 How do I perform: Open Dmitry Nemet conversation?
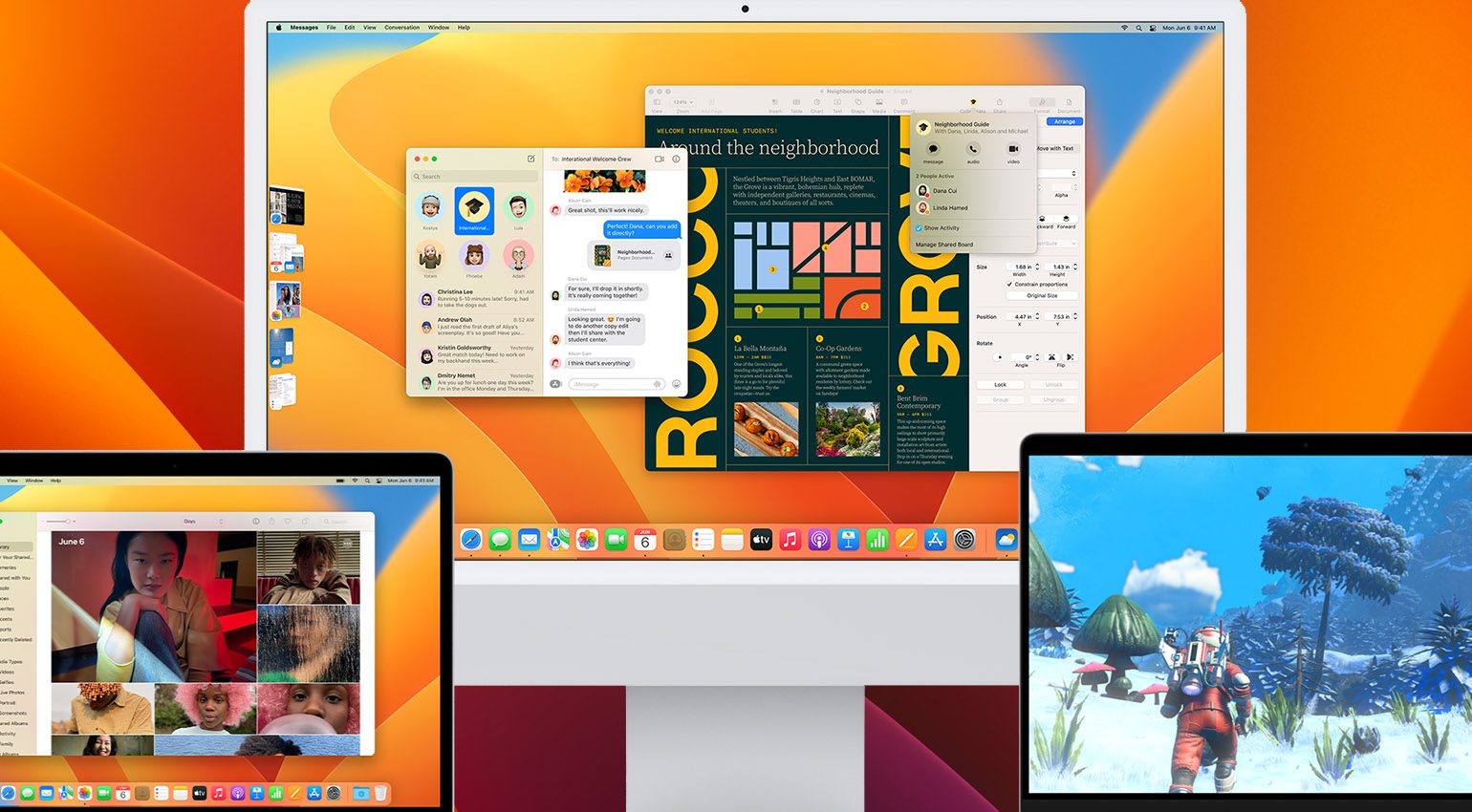point(475,382)
